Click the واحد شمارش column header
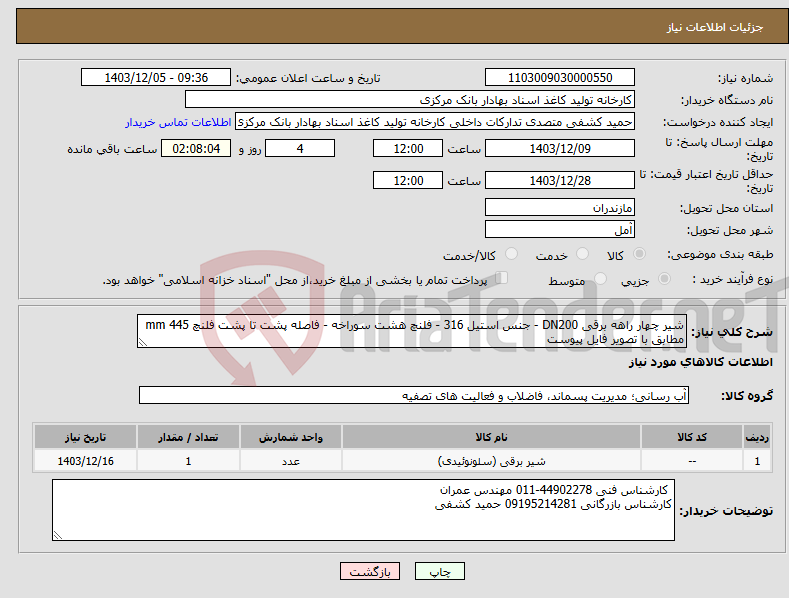The height and width of the screenshot is (598, 789). [x=291, y=437]
